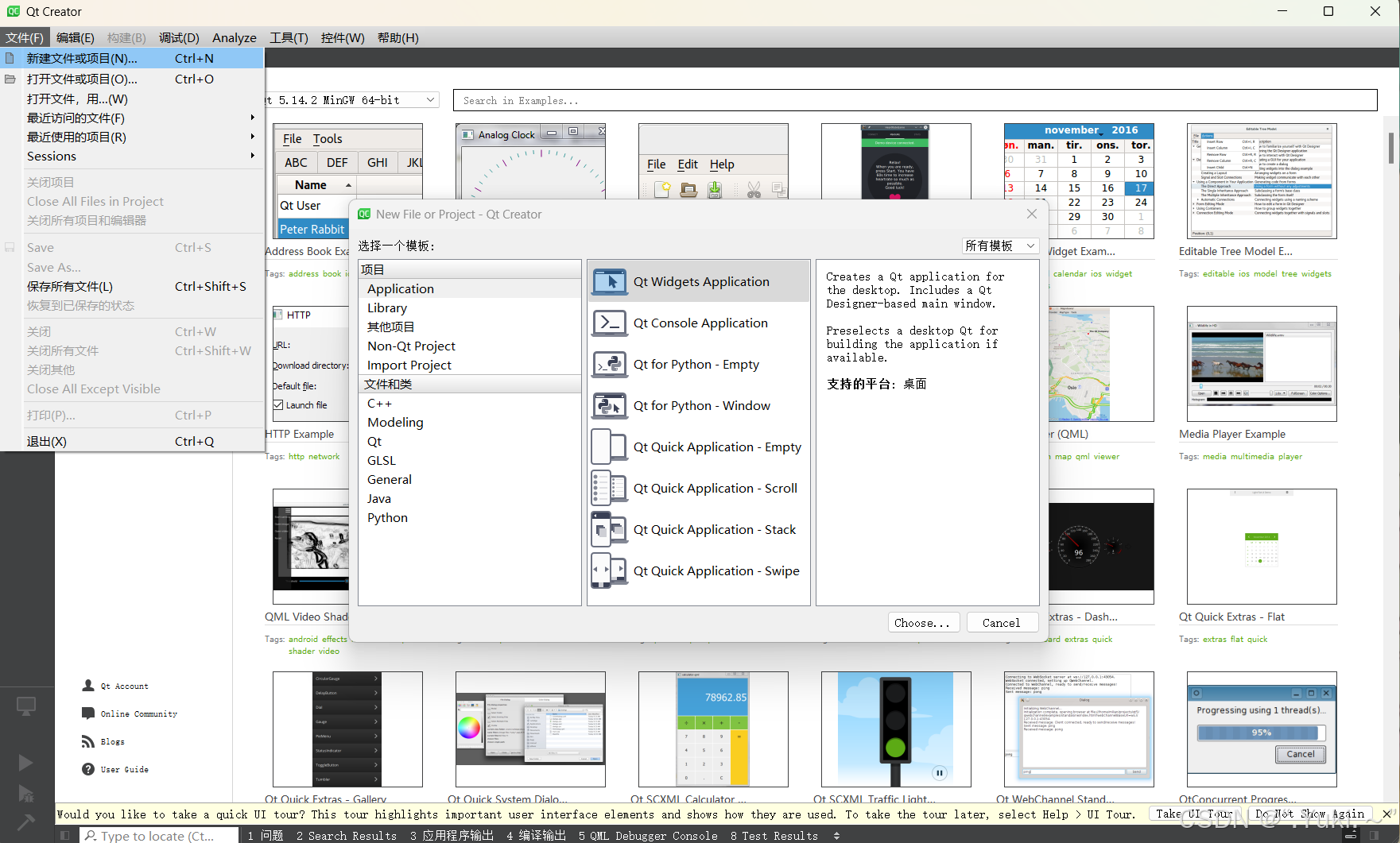This screenshot has width=1400, height=843.
Task: Click the Start Debugging icon in left sidebar
Action: pos(25,793)
